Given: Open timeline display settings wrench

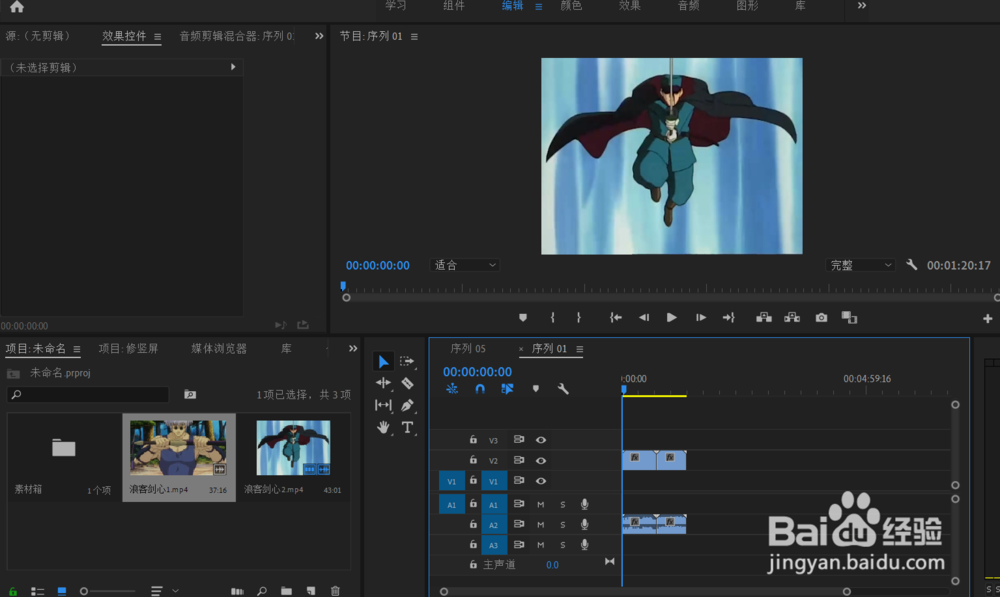Looking at the screenshot, I should pos(562,388).
